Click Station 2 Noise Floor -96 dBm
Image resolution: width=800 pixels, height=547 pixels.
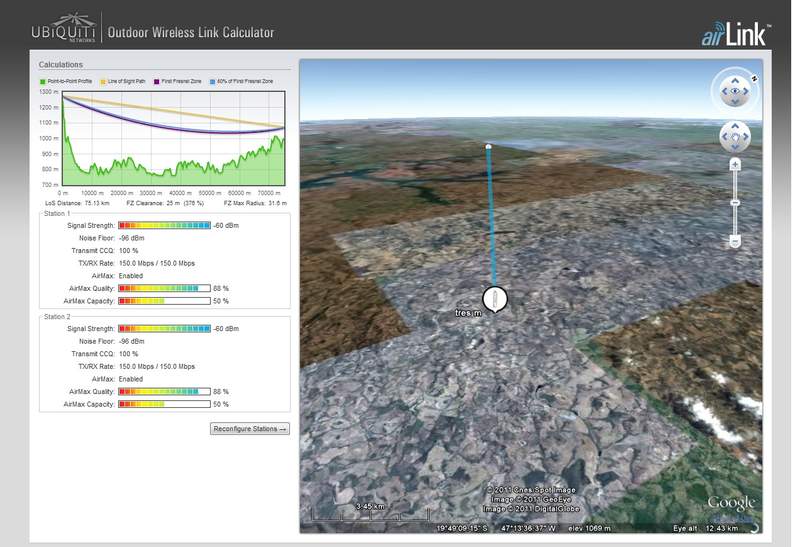(x=132, y=341)
